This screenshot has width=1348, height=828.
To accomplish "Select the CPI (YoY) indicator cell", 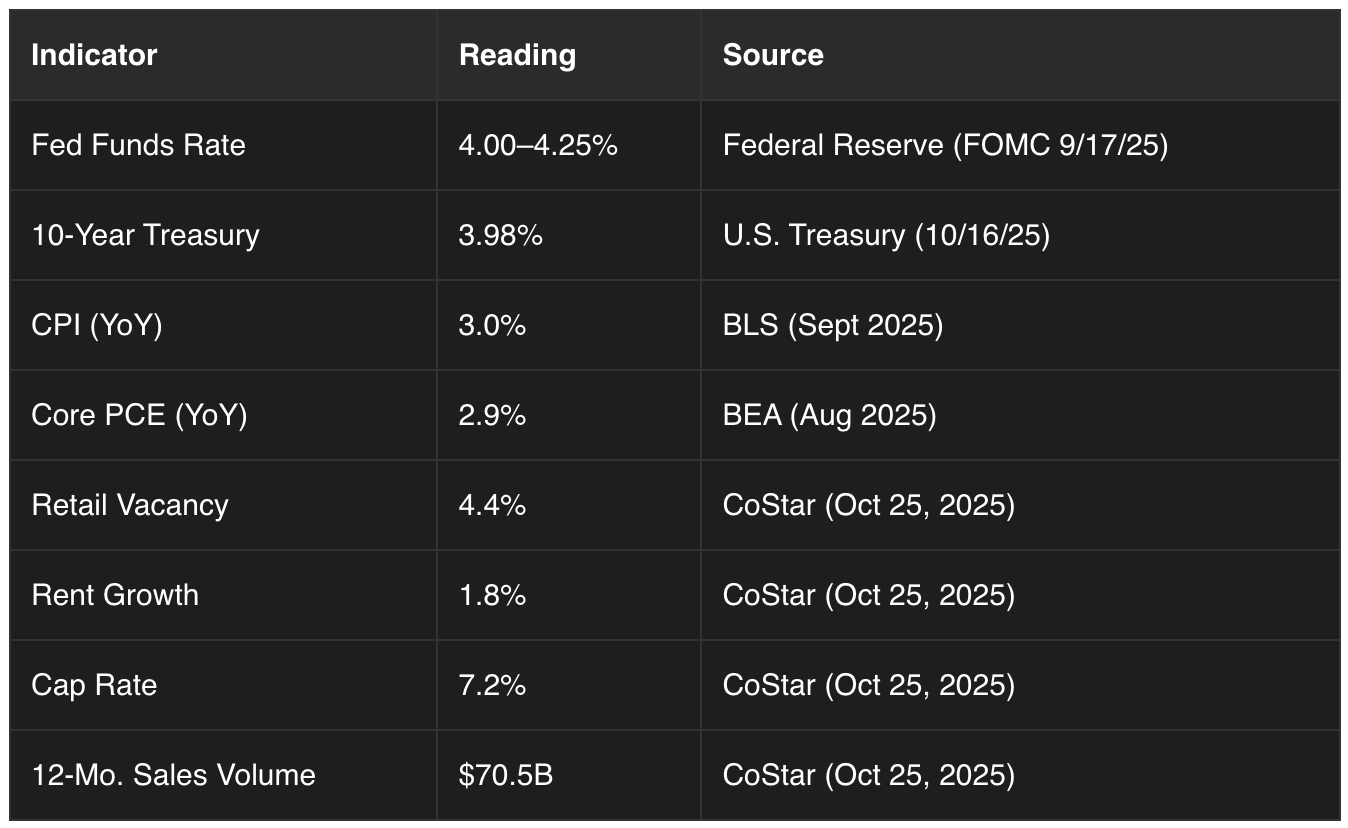I will click(96, 325).
